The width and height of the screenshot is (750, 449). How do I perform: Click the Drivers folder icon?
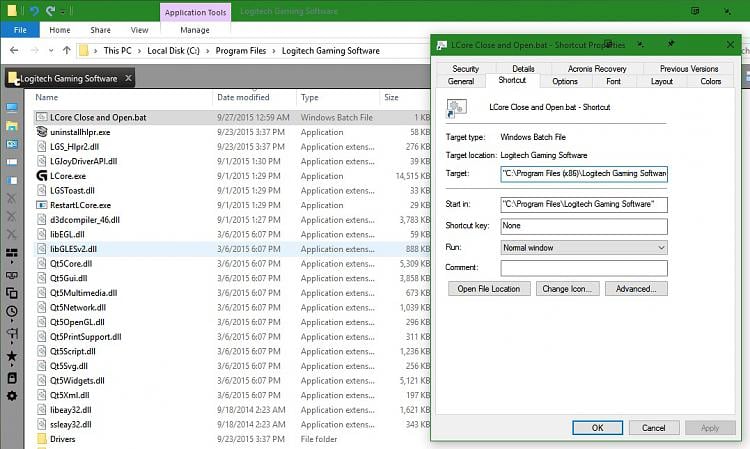pos(42,438)
